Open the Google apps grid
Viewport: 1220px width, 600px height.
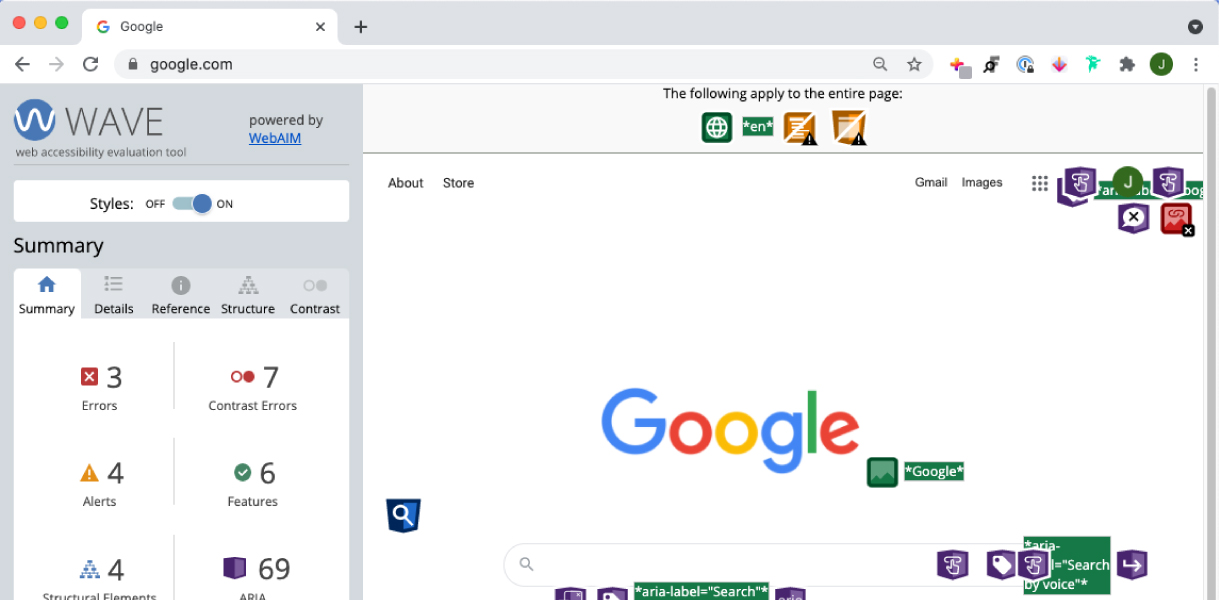1040,183
